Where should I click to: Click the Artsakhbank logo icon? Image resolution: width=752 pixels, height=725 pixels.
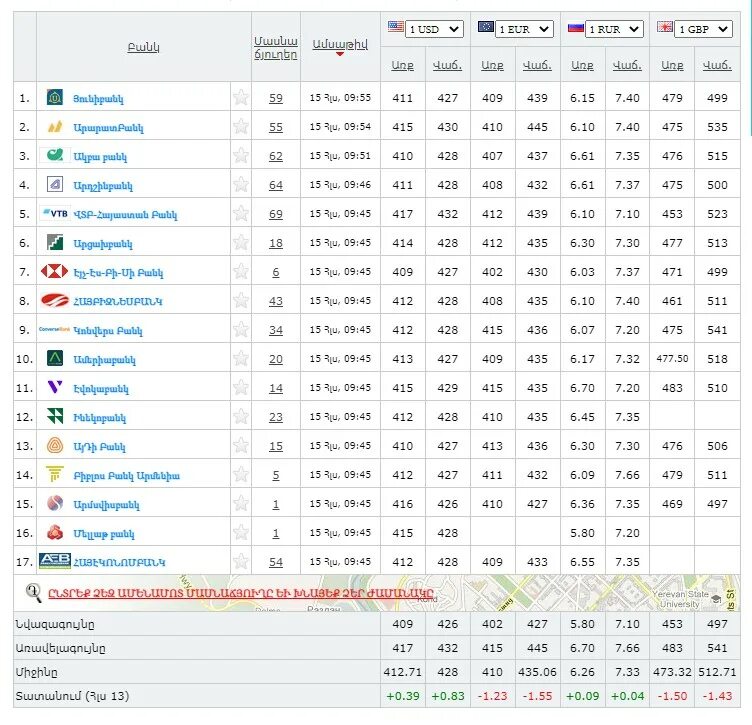pyautogui.click(x=55, y=242)
